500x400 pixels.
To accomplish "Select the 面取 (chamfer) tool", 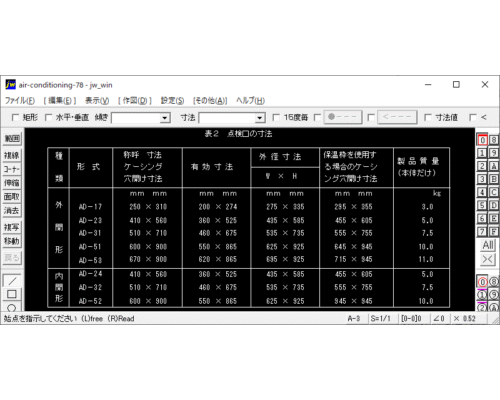I will pyautogui.click(x=12, y=197).
